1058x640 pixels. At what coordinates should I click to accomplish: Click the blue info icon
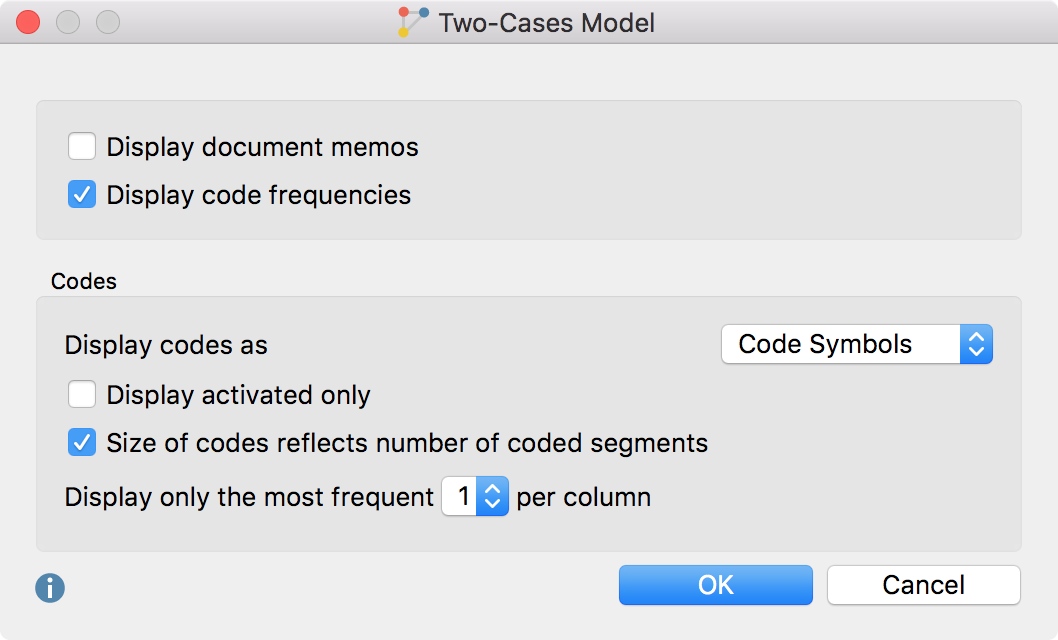tap(50, 587)
